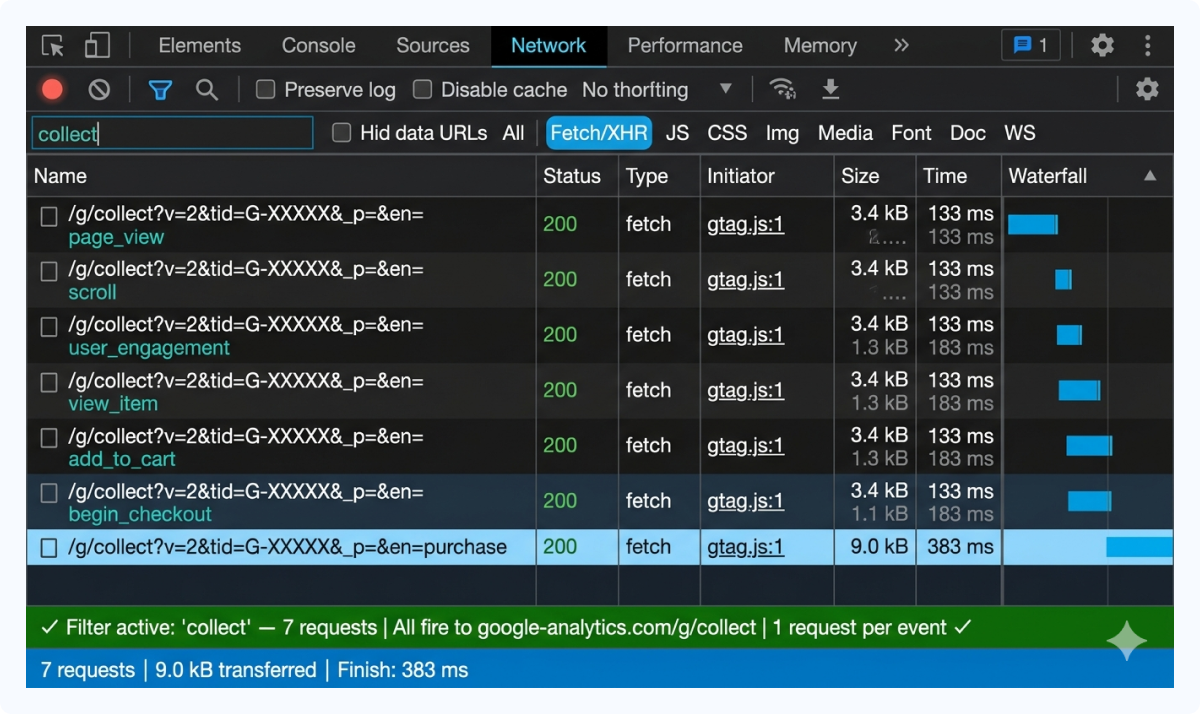Open the Memory tab

point(820,46)
